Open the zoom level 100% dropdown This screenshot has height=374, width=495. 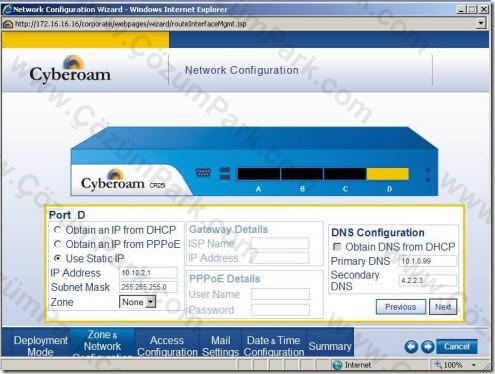(x=474, y=365)
